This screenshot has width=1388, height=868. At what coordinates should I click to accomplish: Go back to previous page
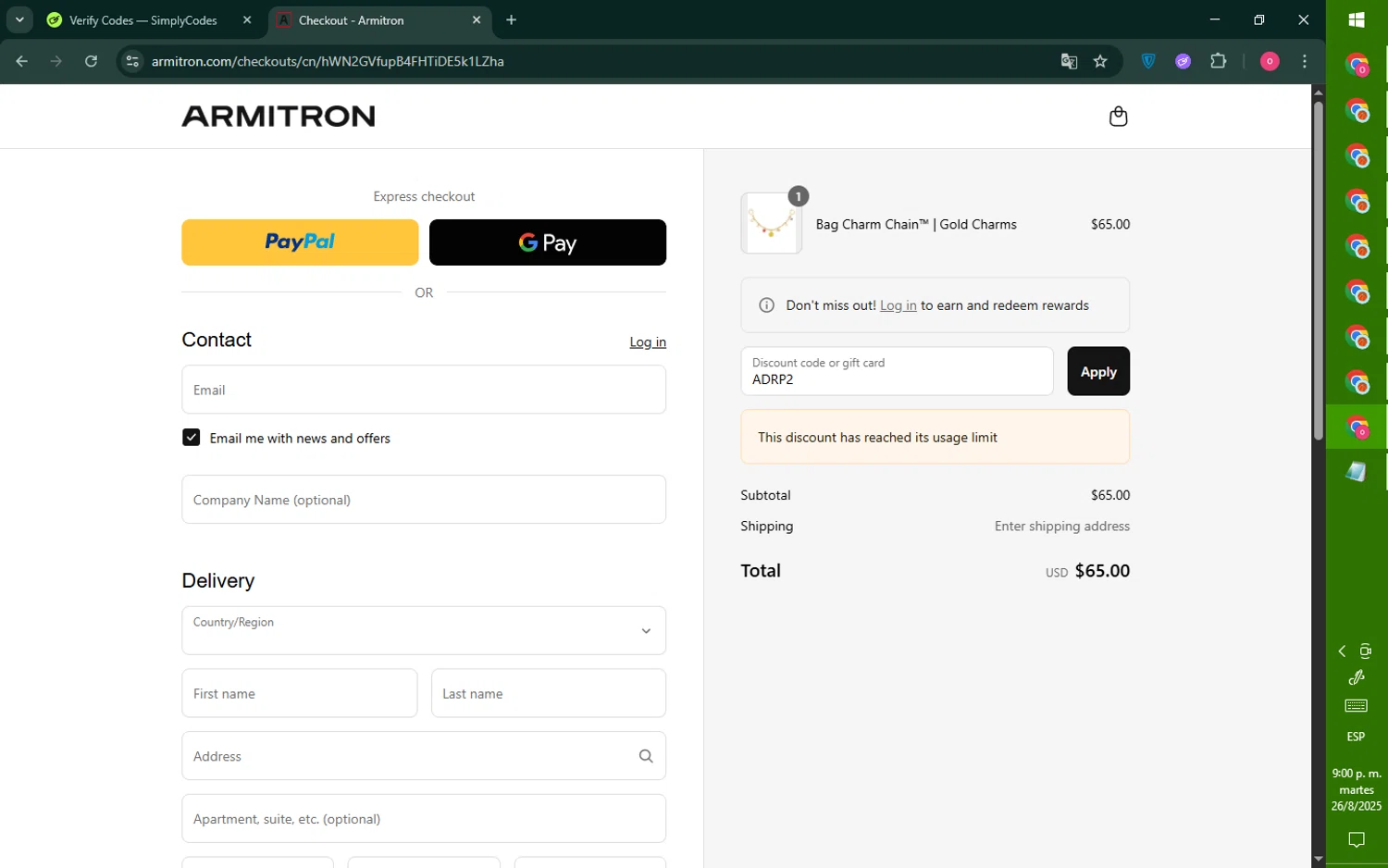coord(22,61)
